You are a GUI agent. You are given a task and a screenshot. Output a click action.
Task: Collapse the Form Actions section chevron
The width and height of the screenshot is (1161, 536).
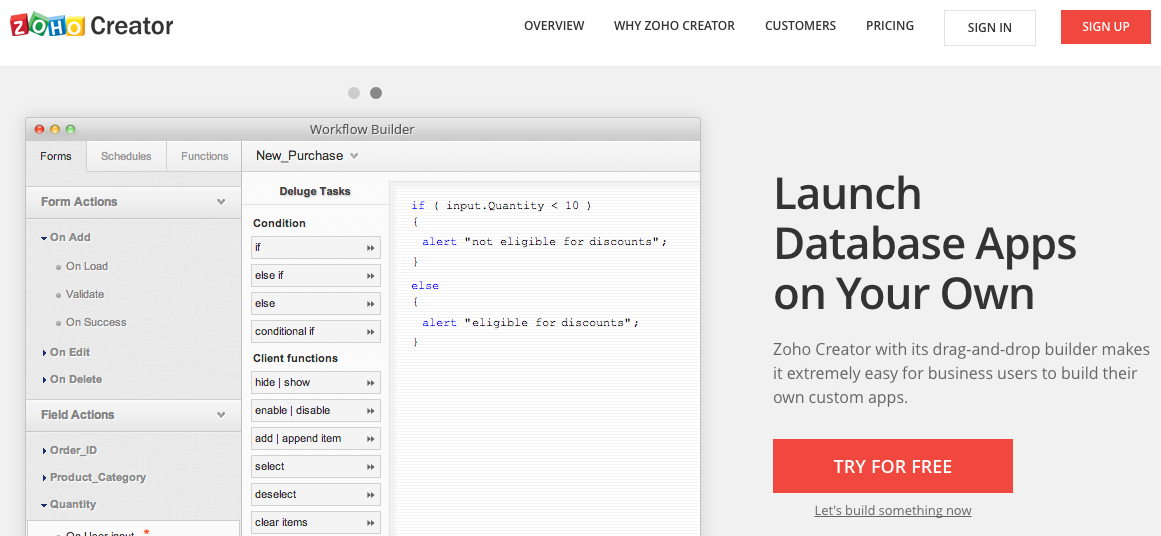tap(221, 202)
